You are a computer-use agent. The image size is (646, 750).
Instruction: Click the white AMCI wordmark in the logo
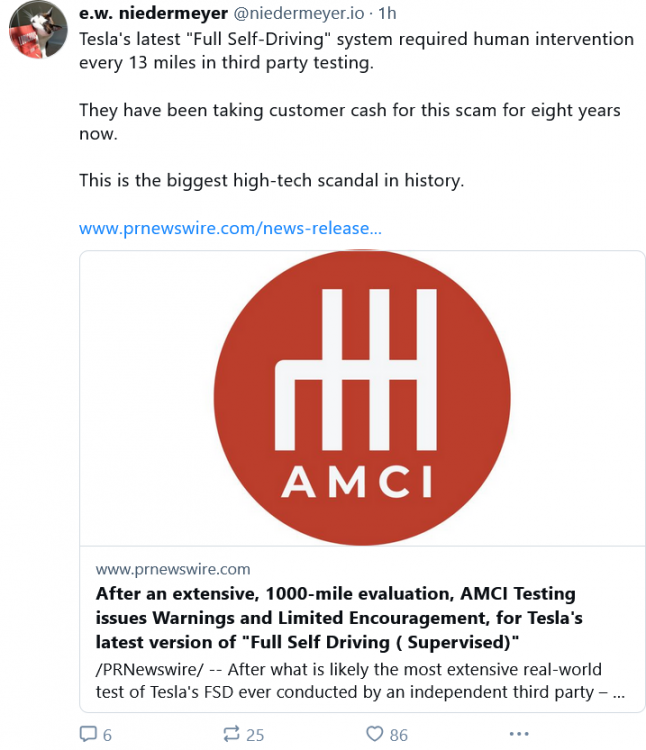(x=357, y=482)
